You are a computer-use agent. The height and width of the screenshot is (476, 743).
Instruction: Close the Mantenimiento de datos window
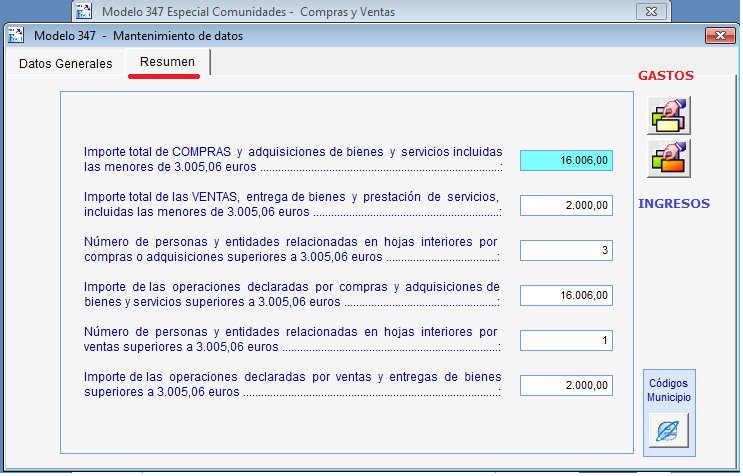[718, 36]
